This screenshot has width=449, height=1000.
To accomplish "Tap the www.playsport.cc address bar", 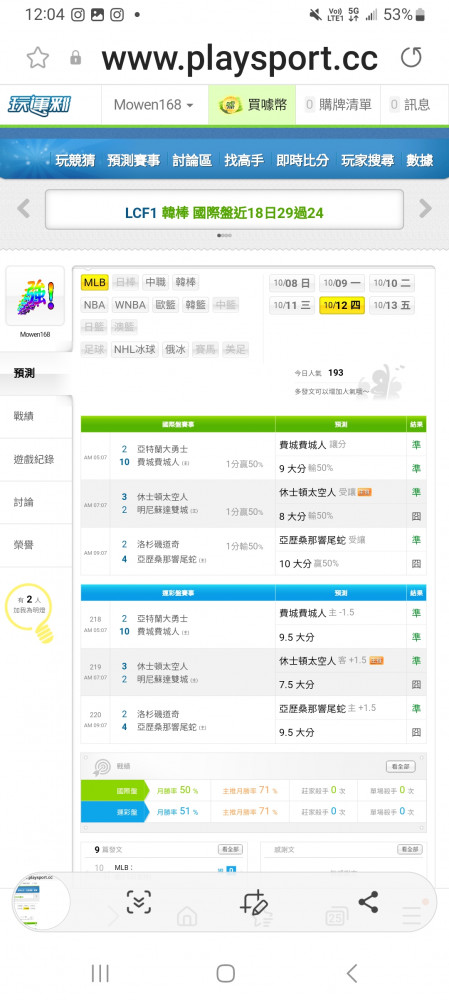I will [240, 59].
